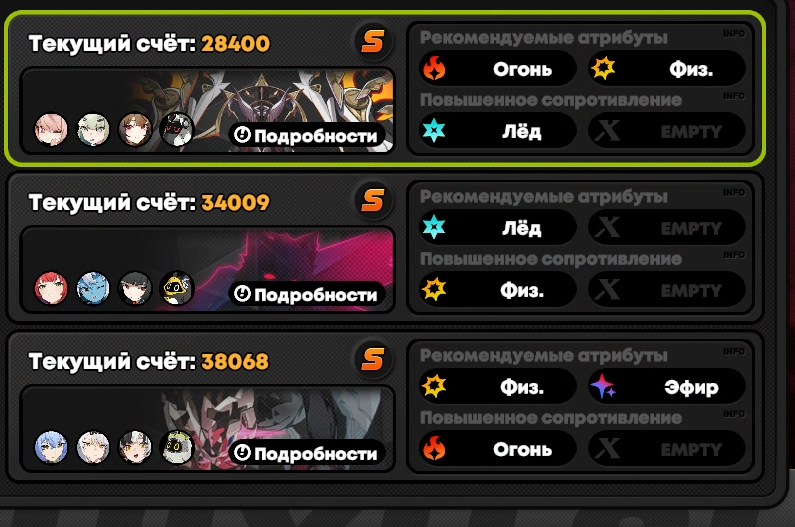Click the yellow-hooded bangboo avatar in second team
The image size is (795, 527).
(x=177, y=288)
